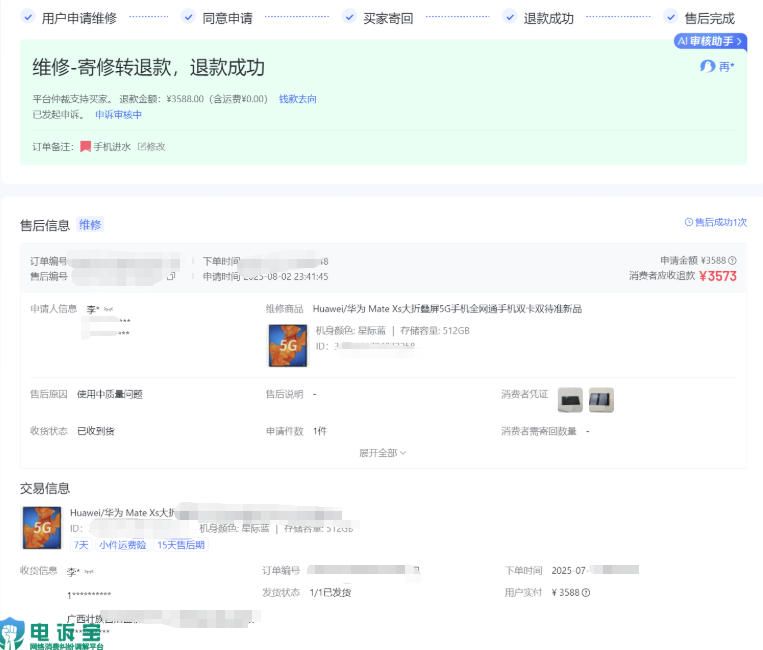Click the 售后完成 step checkmark
This screenshot has height=650, width=763.
[671, 17]
